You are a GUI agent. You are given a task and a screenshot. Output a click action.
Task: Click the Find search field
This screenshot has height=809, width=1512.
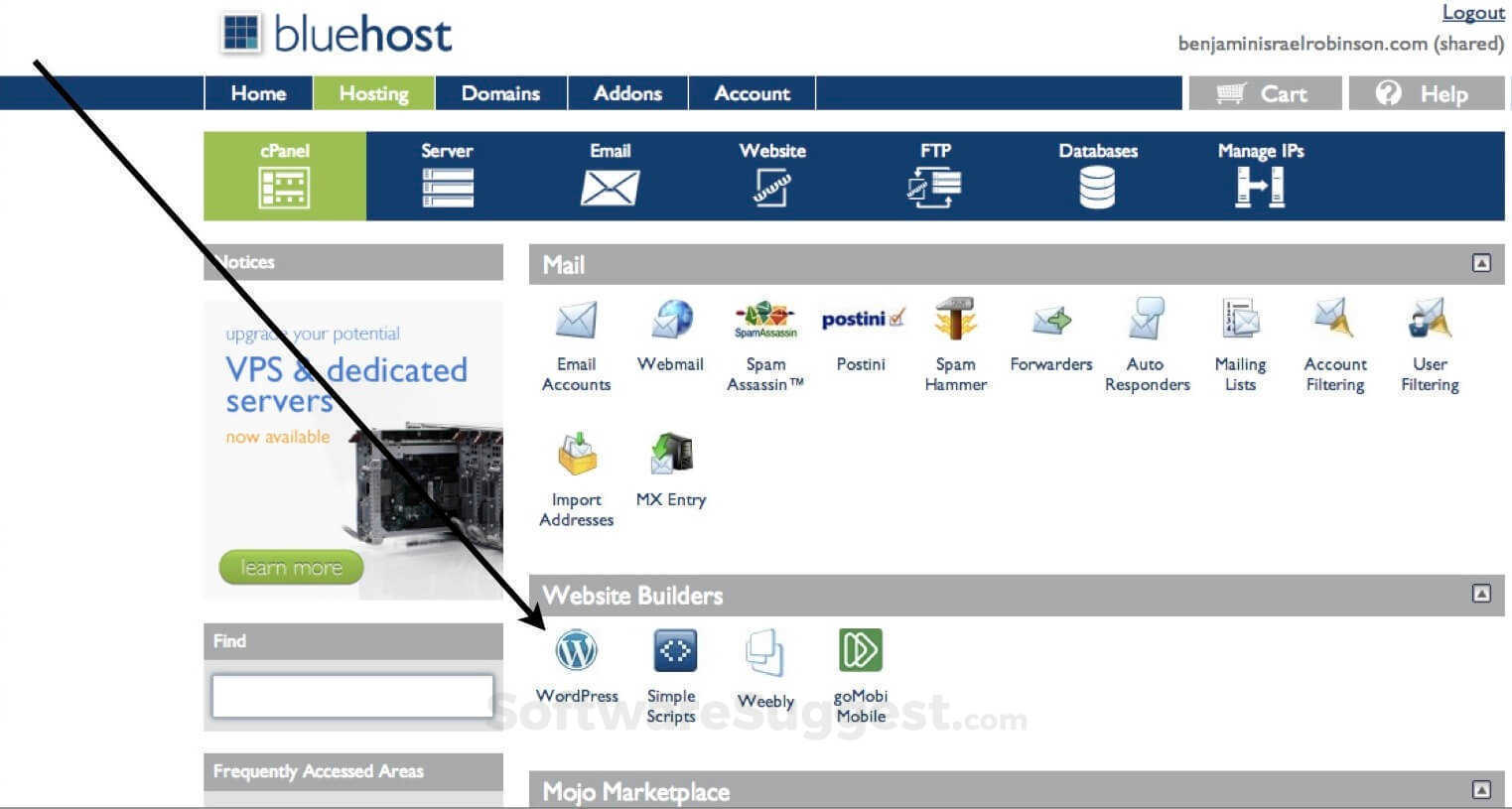pyautogui.click(x=352, y=696)
